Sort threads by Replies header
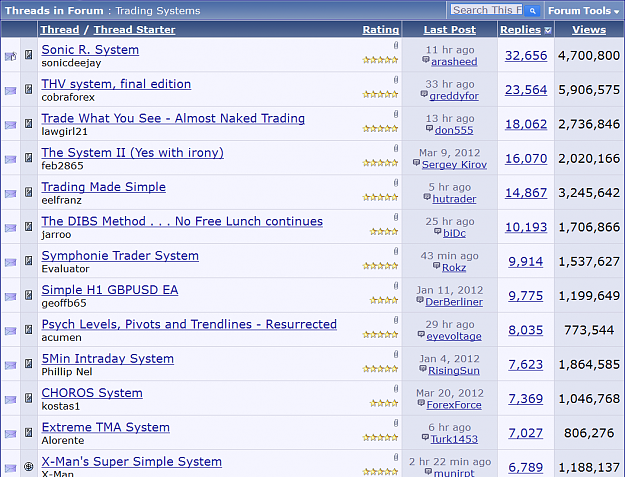 coord(521,29)
